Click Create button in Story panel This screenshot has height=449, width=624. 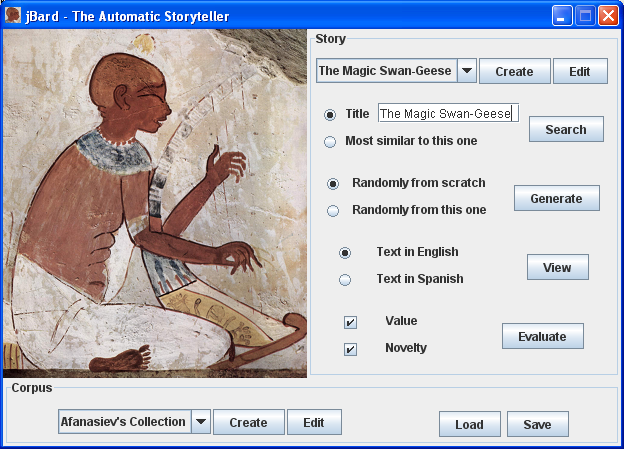pyautogui.click(x=515, y=71)
